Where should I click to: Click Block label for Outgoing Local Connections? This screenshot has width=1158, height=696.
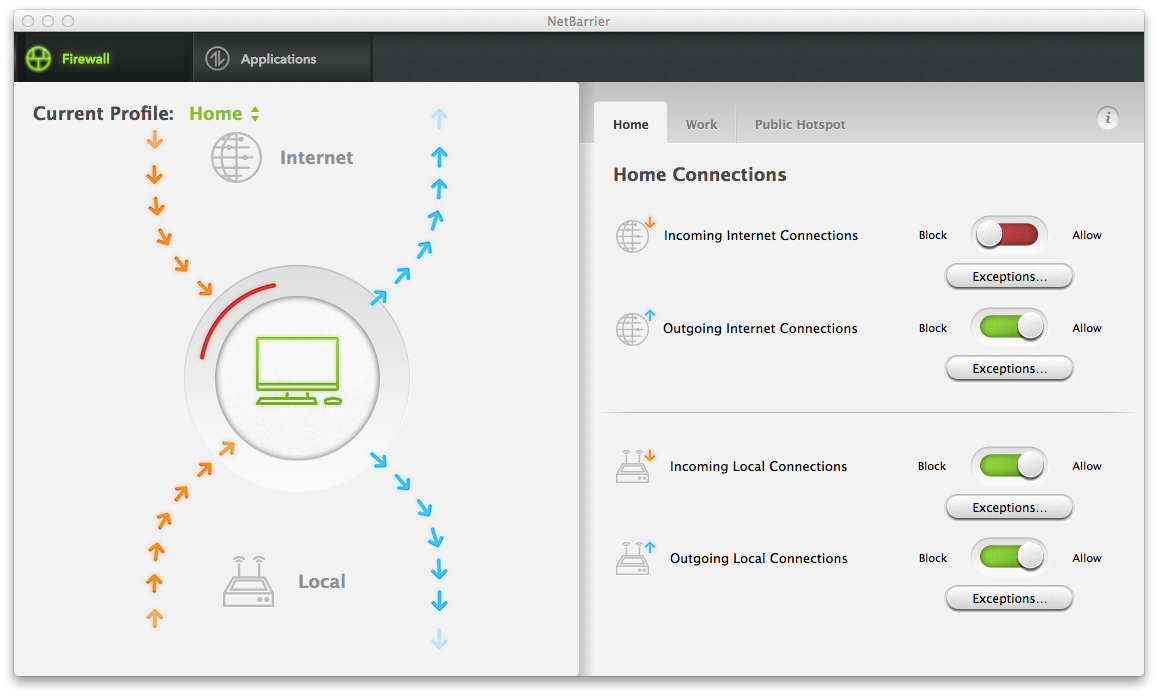(x=933, y=558)
